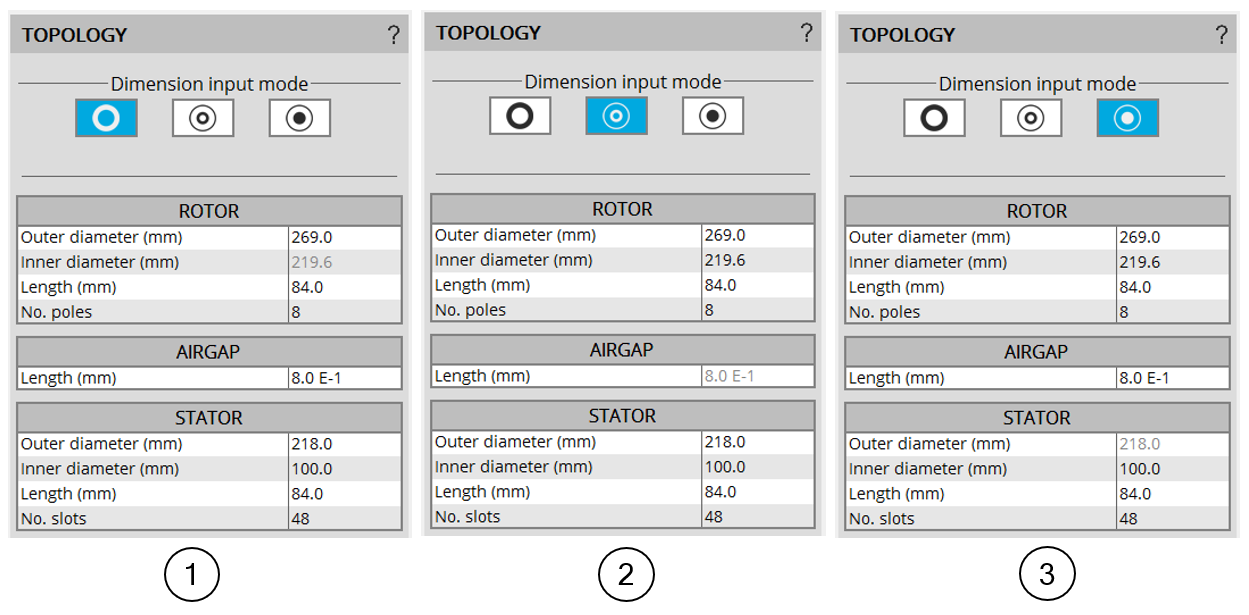This screenshot has height=615, width=1249.
Task: Switch panel 2 to filled-dot dimension mode
Action: click(713, 116)
